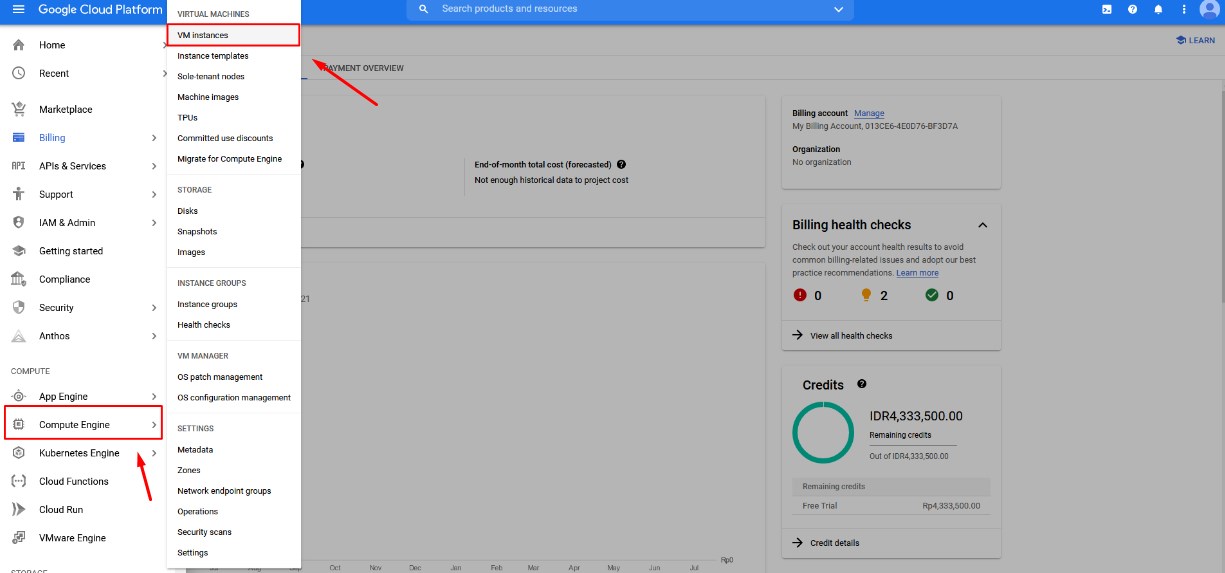Open Health checks entry

233,325
